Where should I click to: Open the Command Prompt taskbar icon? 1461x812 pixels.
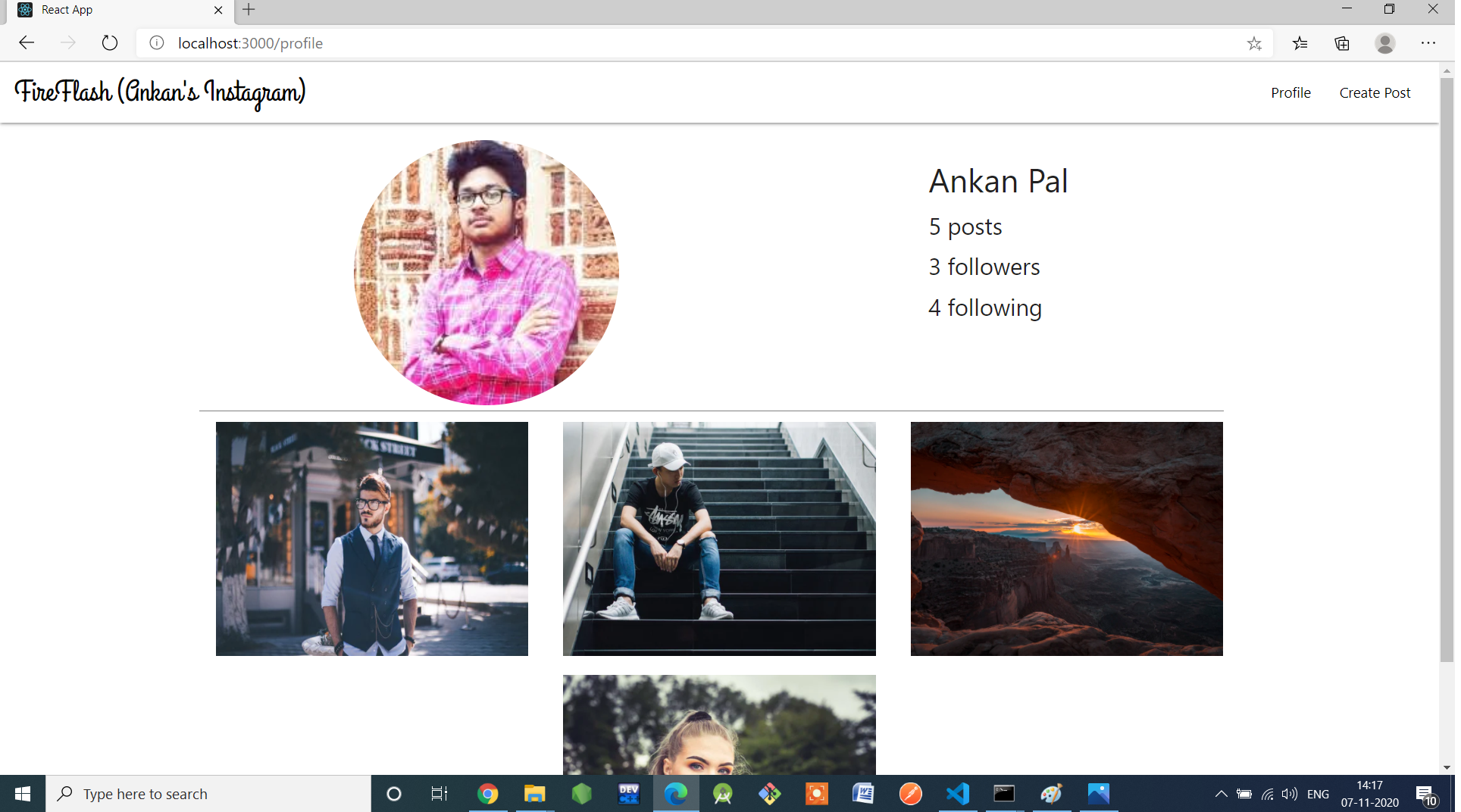[1005, 794]
